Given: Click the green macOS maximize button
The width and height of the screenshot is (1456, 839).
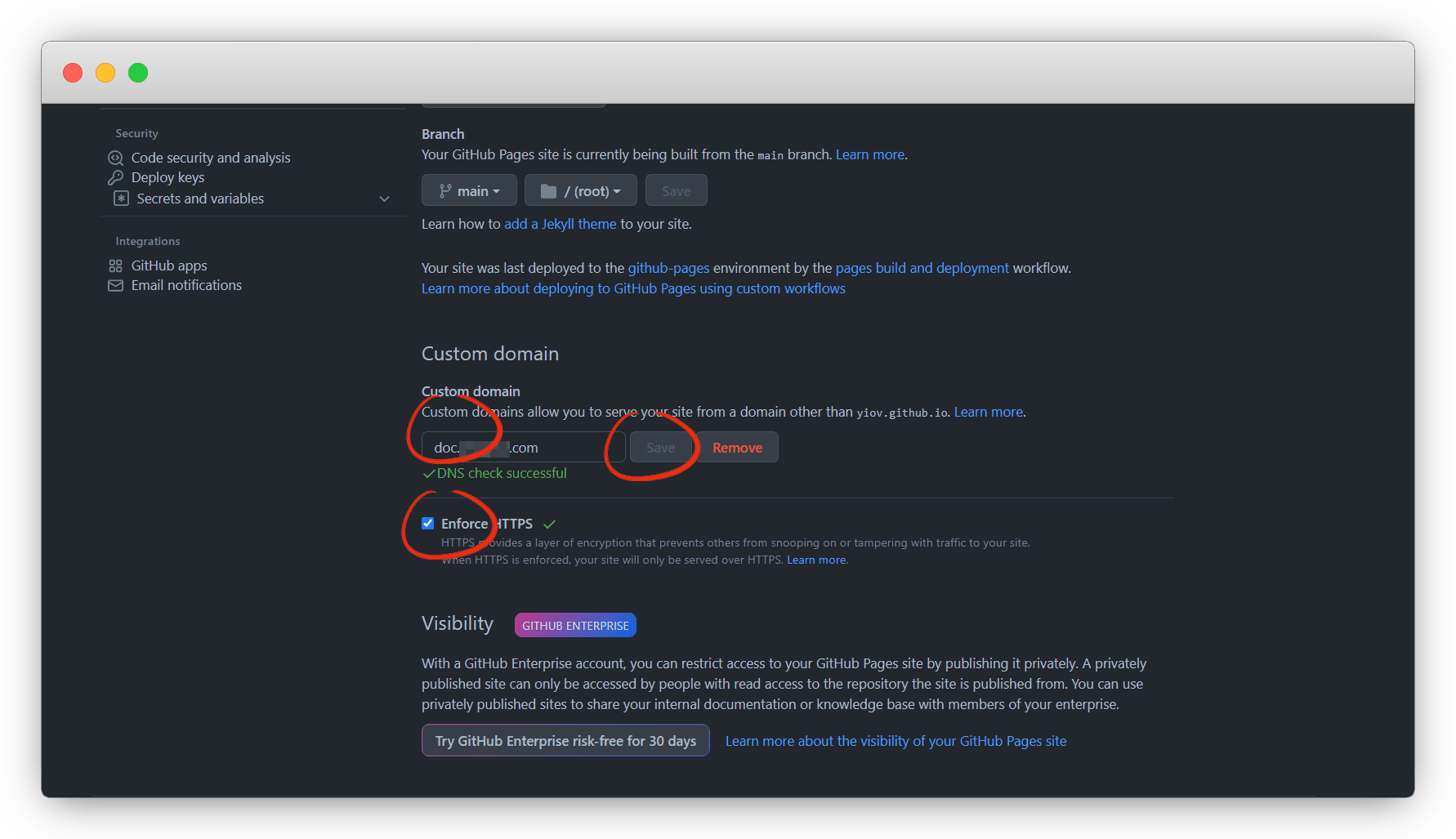Looking at the screenshot, I should [138, 73].
